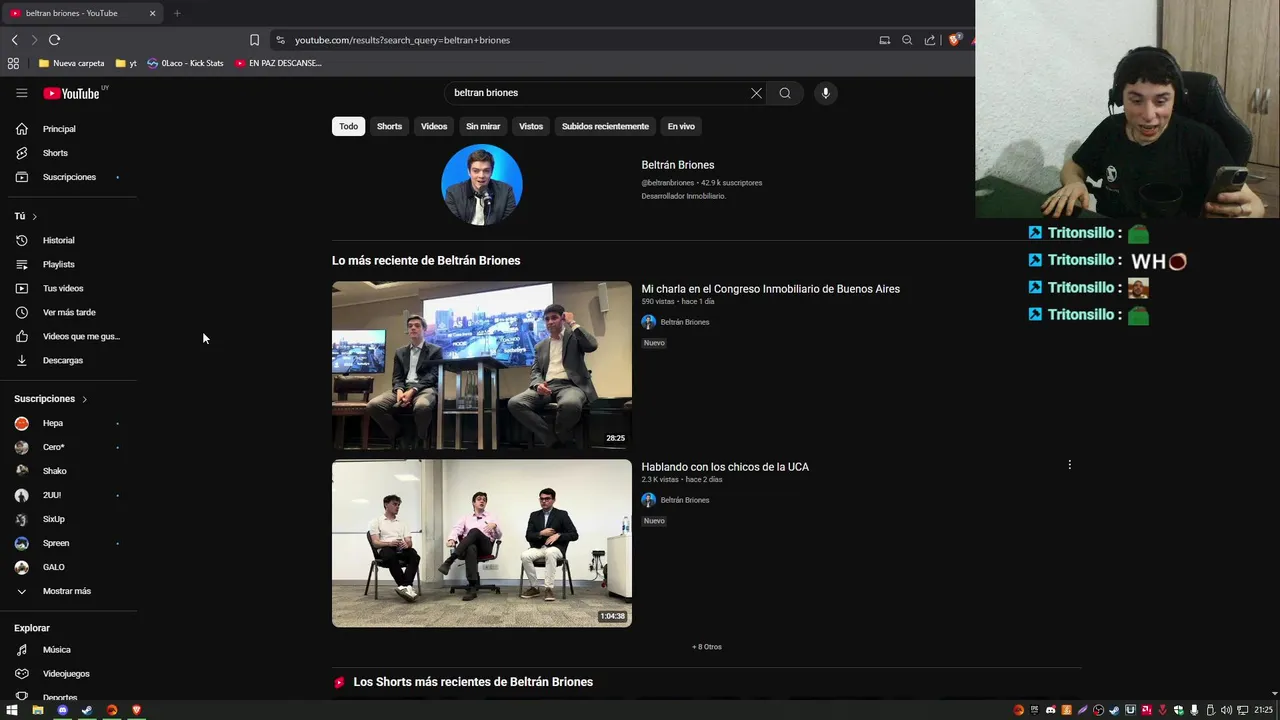
Task: Open a new browser tab
Action: tap(177, 13)
